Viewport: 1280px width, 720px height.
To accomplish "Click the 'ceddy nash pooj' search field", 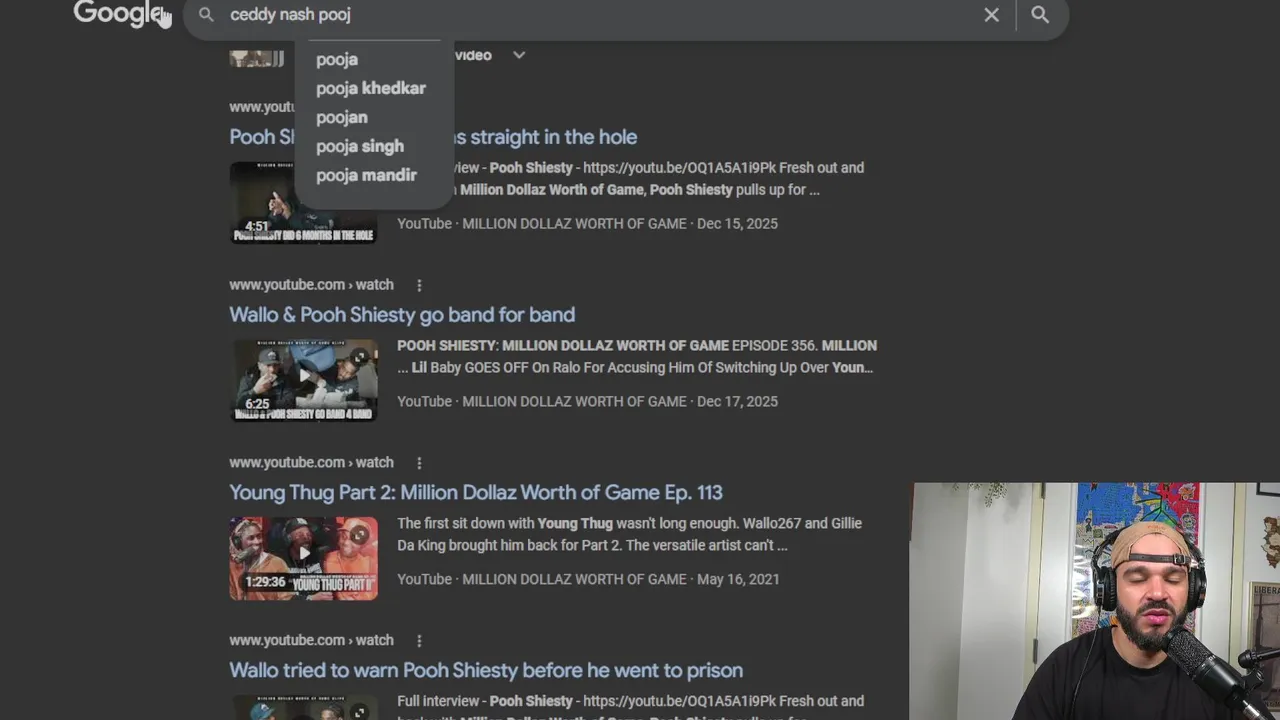I will 600,15.
